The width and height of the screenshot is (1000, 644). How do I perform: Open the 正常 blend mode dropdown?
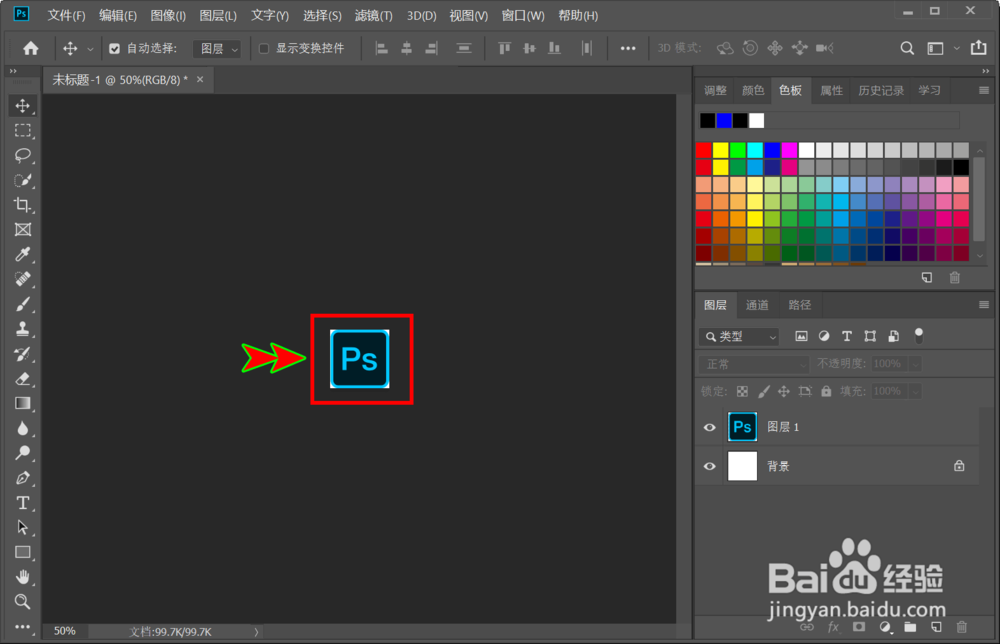754,364
